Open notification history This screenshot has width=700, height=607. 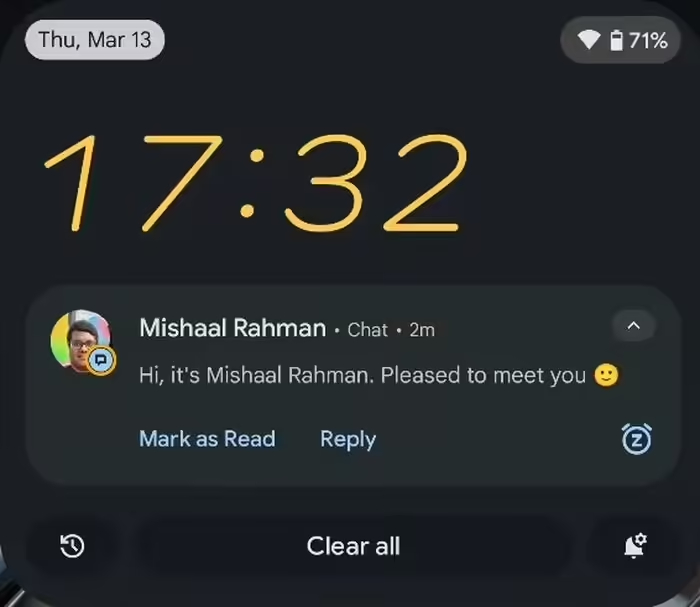(x=72, y=546)
